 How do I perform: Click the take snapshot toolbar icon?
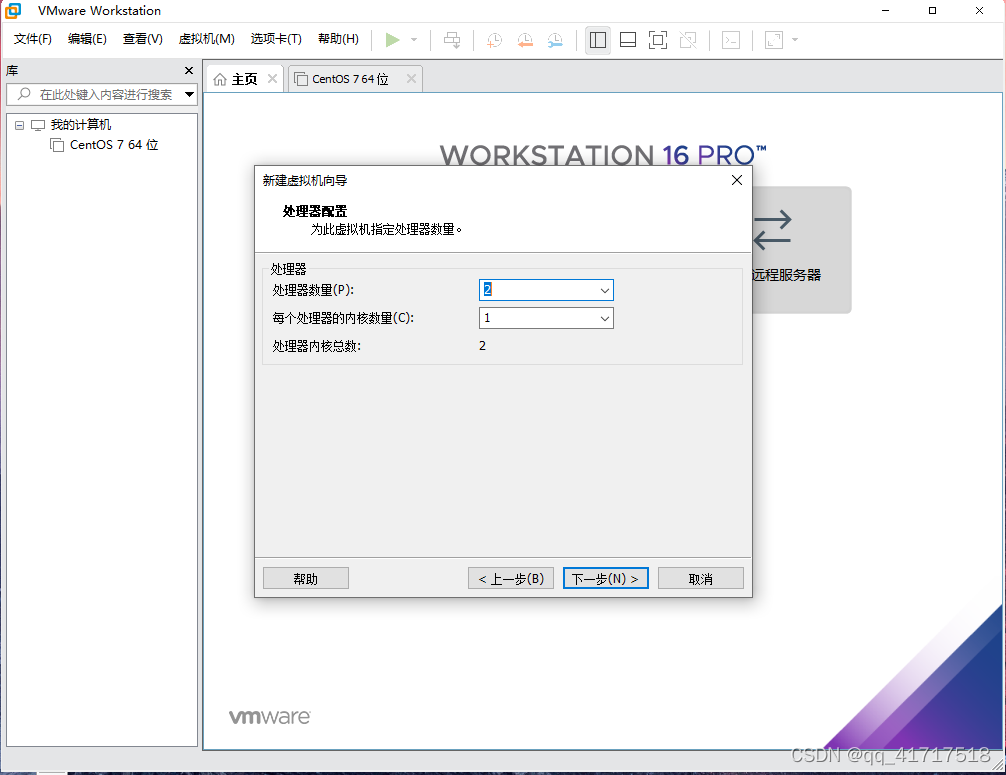[494, 40]
